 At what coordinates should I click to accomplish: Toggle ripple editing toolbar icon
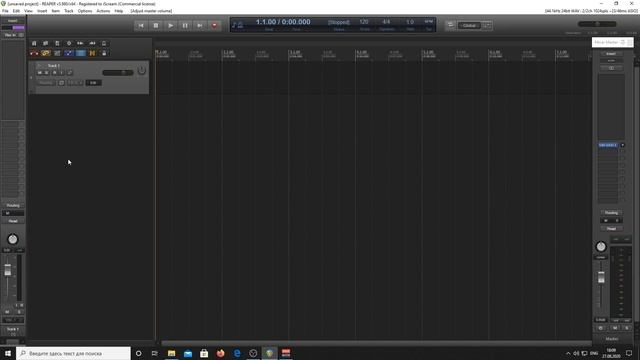pos(57,53)
